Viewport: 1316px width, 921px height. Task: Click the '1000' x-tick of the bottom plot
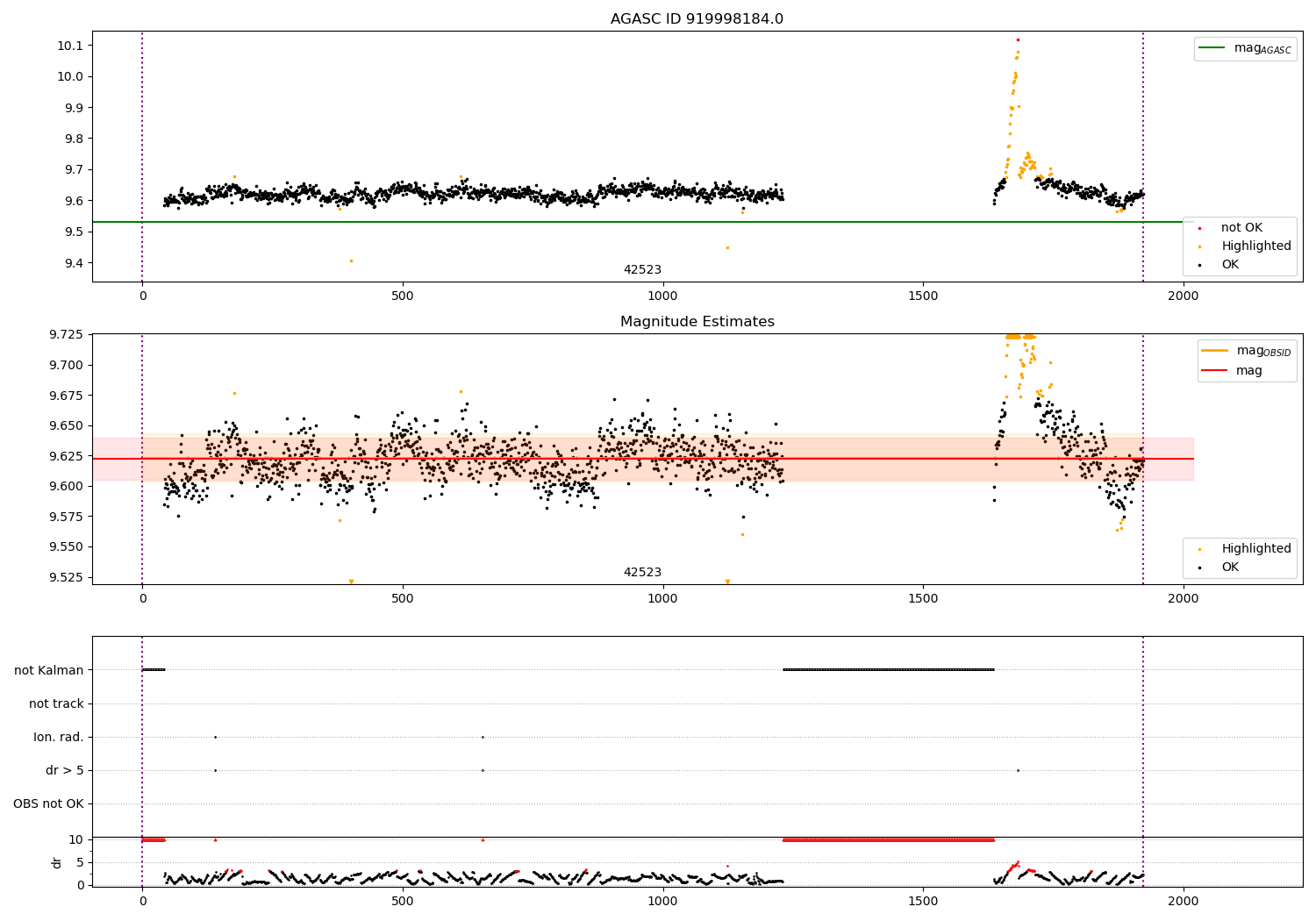pos(662,901)
